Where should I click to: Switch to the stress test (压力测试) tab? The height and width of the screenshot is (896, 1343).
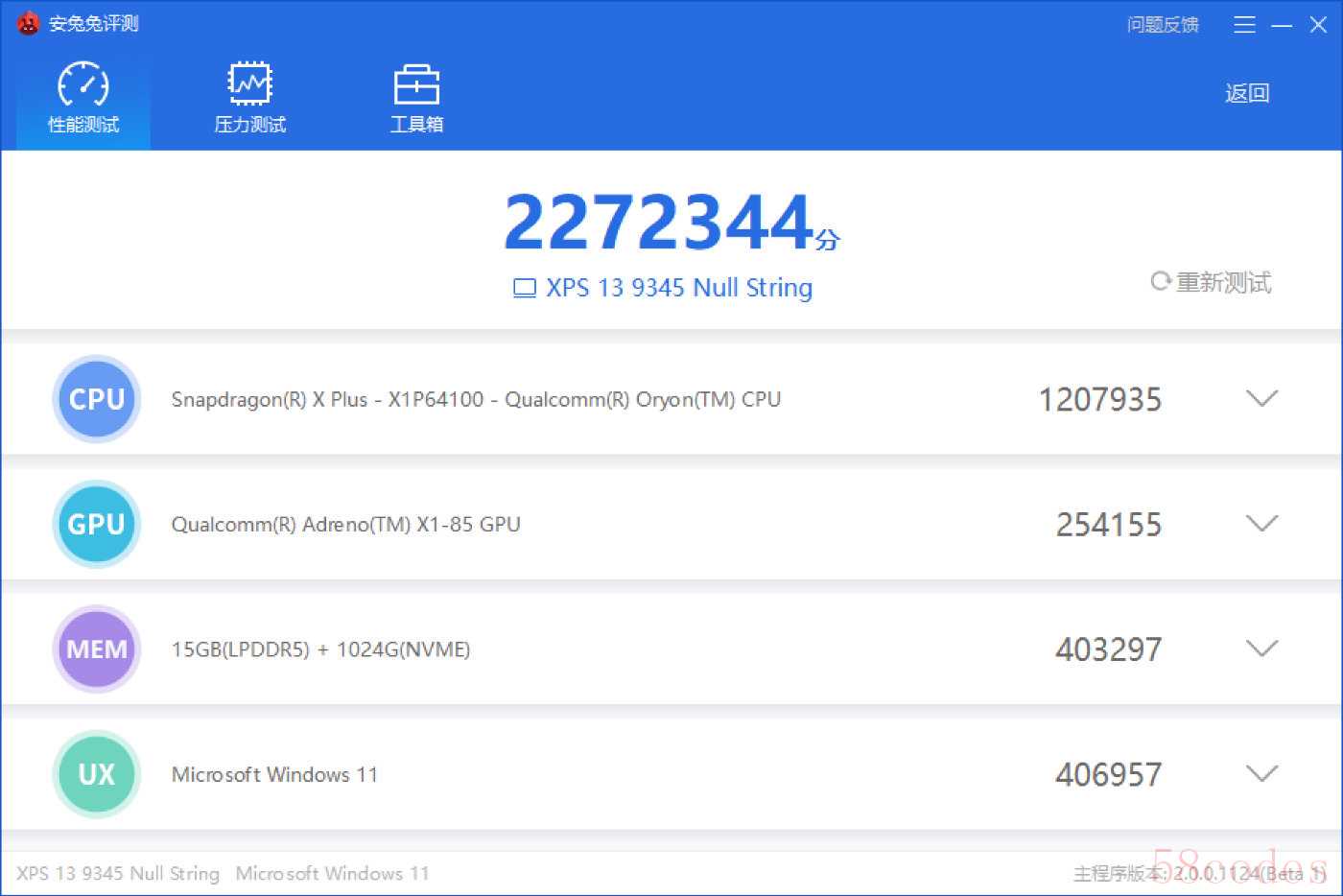(x=249, y=98)
